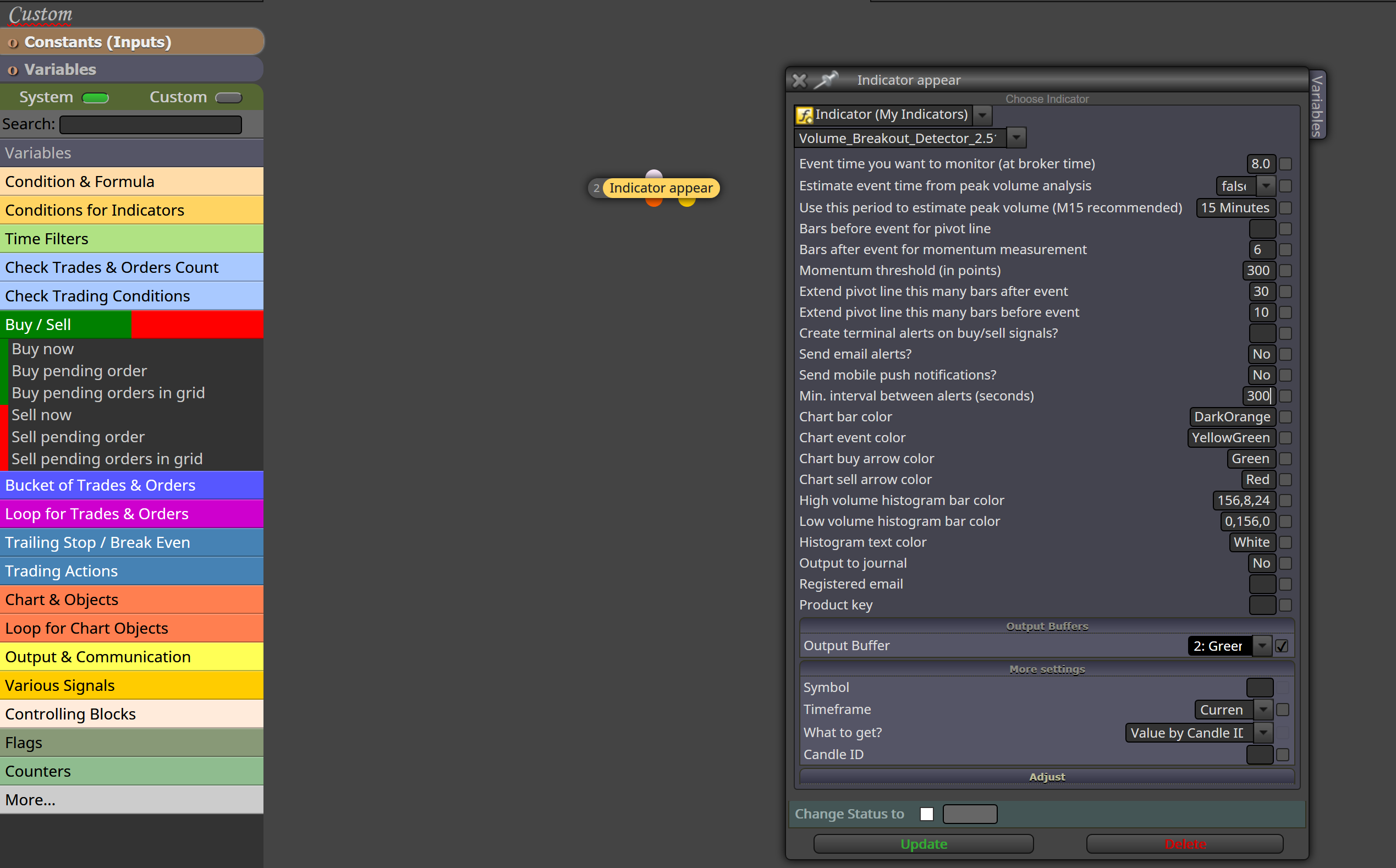Expand Variables section marker
Image resolution: width=1396 pixels, height=868 pixels.
(13, 70)
